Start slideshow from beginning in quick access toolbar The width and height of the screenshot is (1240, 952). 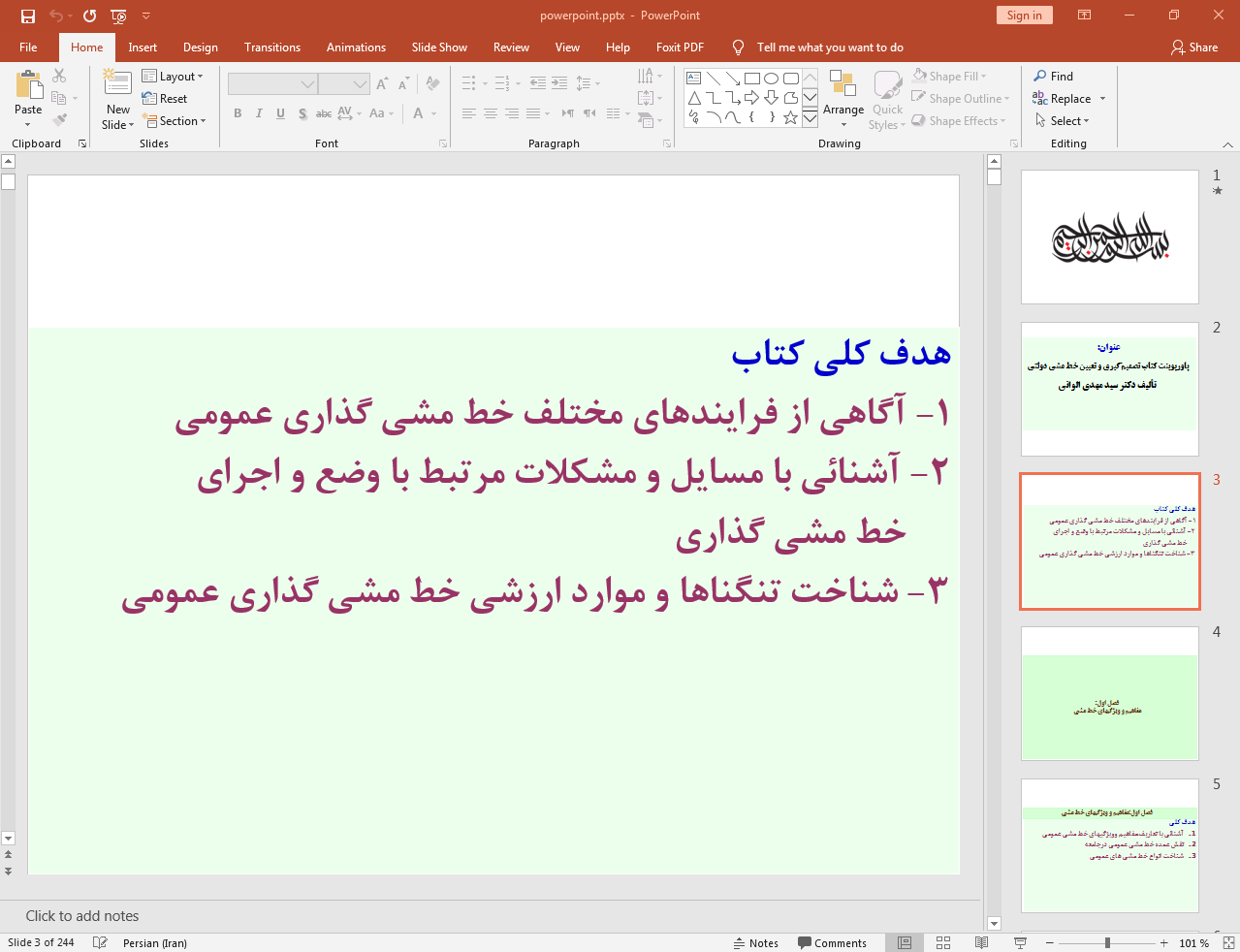(118, 16)
